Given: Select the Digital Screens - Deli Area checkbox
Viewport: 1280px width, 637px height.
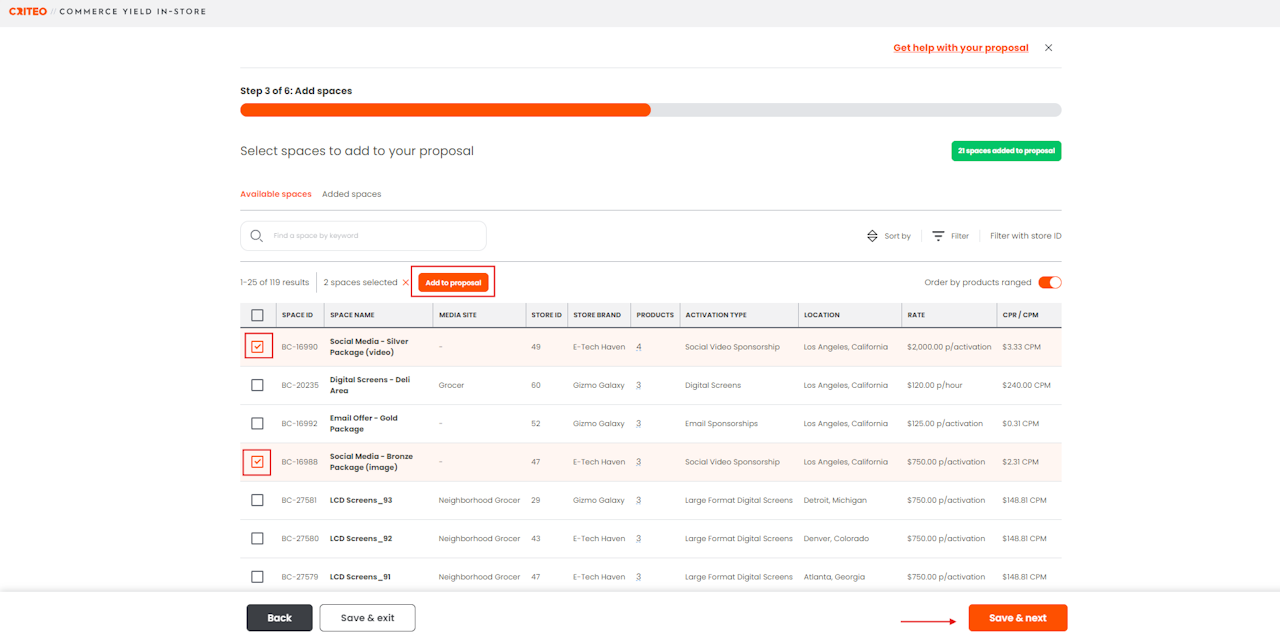Looking at the screenshot, I should (x=257, y=385).
